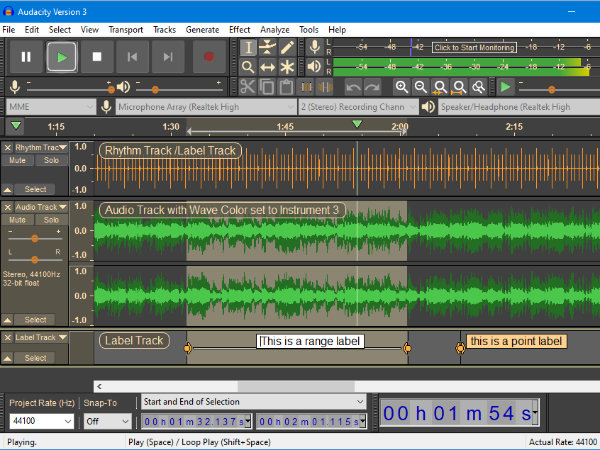Image resolution: width=600 pixels, height=450 pixels.
Task: Collapse the Rhythm Track with arrow
Action: (x=8, y=189)
